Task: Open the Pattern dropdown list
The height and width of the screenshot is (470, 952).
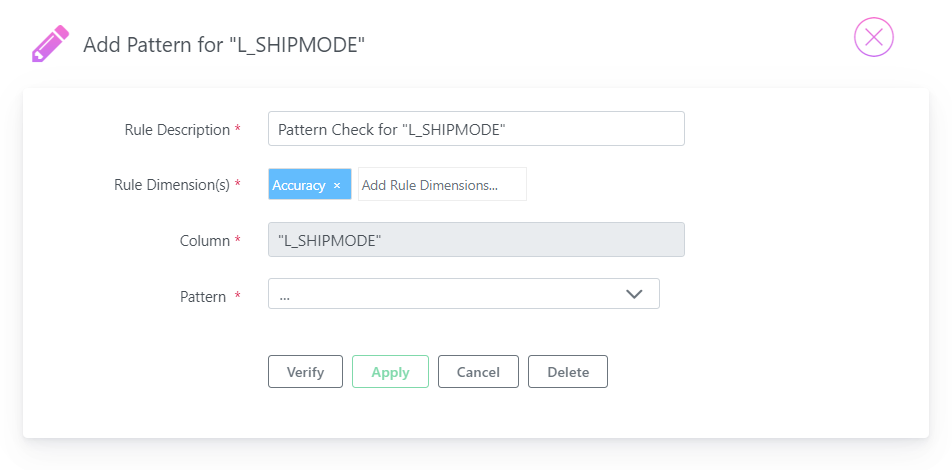Action: [463, 294]
